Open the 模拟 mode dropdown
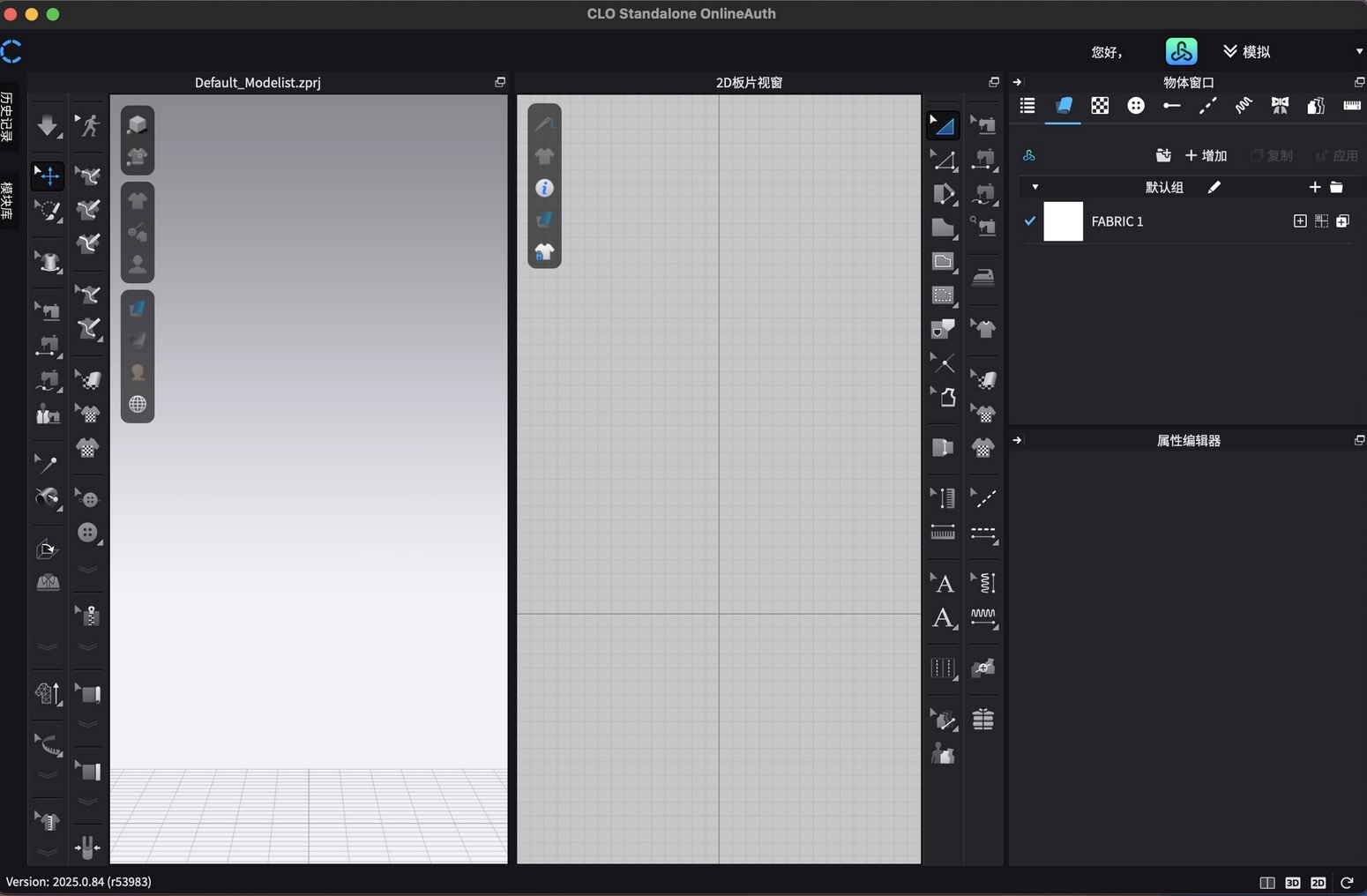The height and width of the screenshot is (896, 1367). tap(1247, 52)
